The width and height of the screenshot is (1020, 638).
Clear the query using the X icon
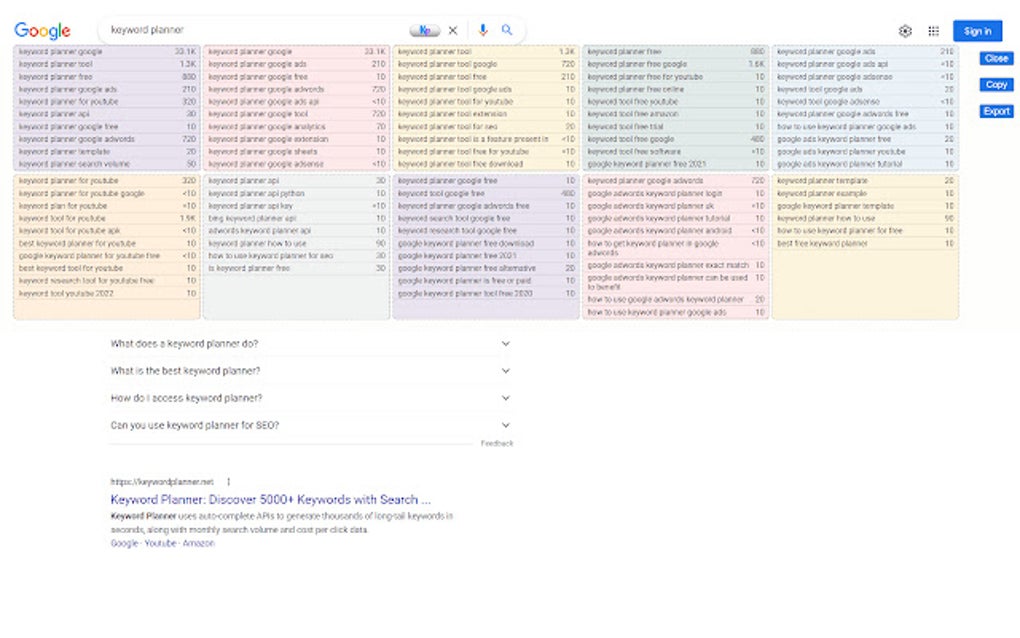tap(455, 30)
